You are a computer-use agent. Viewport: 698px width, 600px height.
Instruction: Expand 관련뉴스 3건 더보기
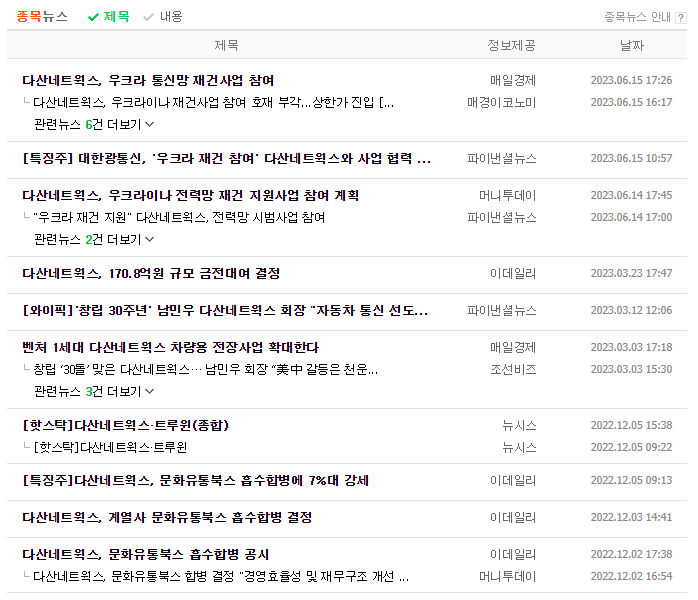point(94,391)
